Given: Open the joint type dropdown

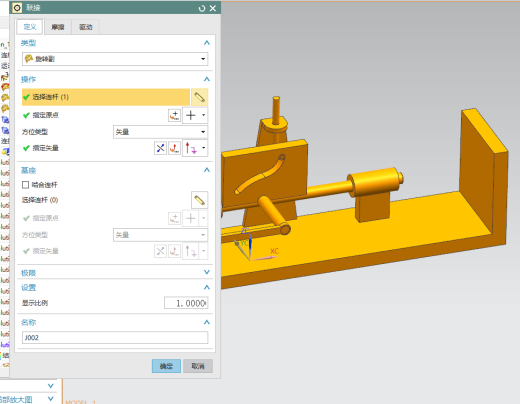Looking at the screenshot, I should coord(115,59).
